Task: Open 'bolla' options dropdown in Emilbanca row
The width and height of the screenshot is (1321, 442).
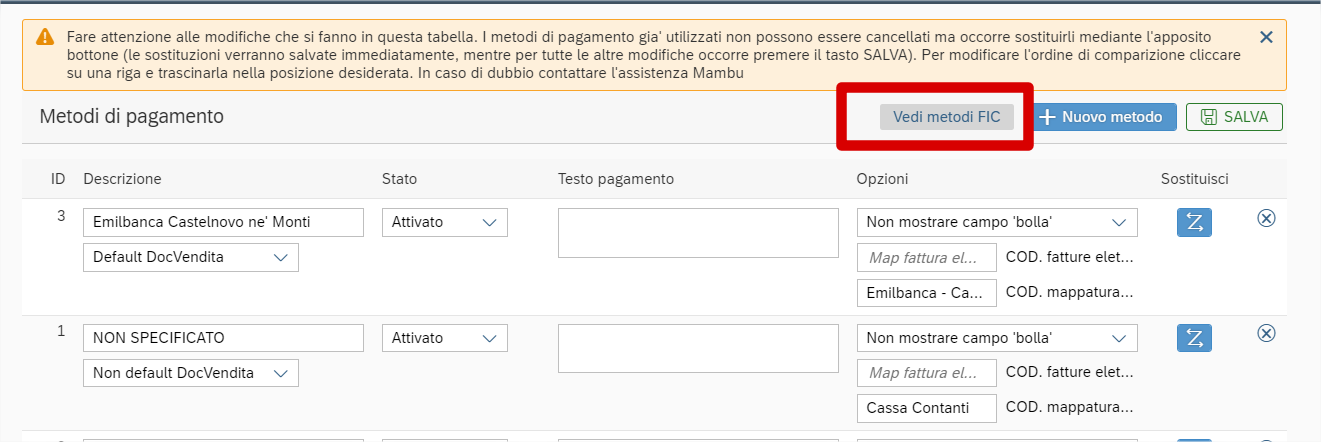Action: pyautogui.click(x=997, y=222)
